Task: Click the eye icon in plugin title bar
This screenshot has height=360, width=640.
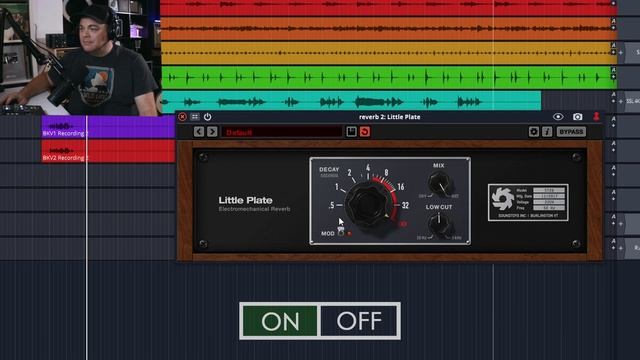Action: click(x=558, y=117)
